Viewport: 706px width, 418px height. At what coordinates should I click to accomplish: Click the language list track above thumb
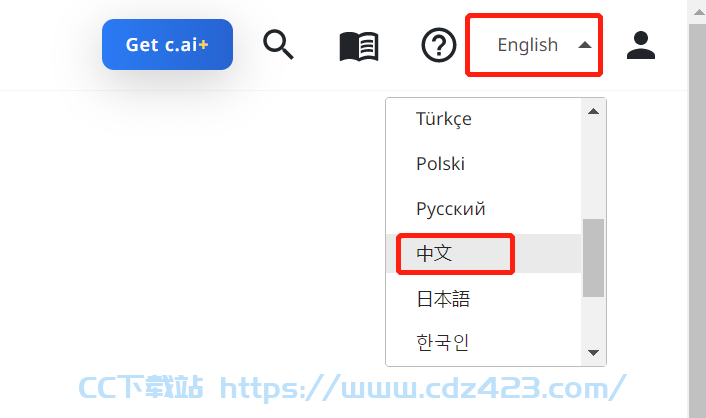[x=593, y=170]
